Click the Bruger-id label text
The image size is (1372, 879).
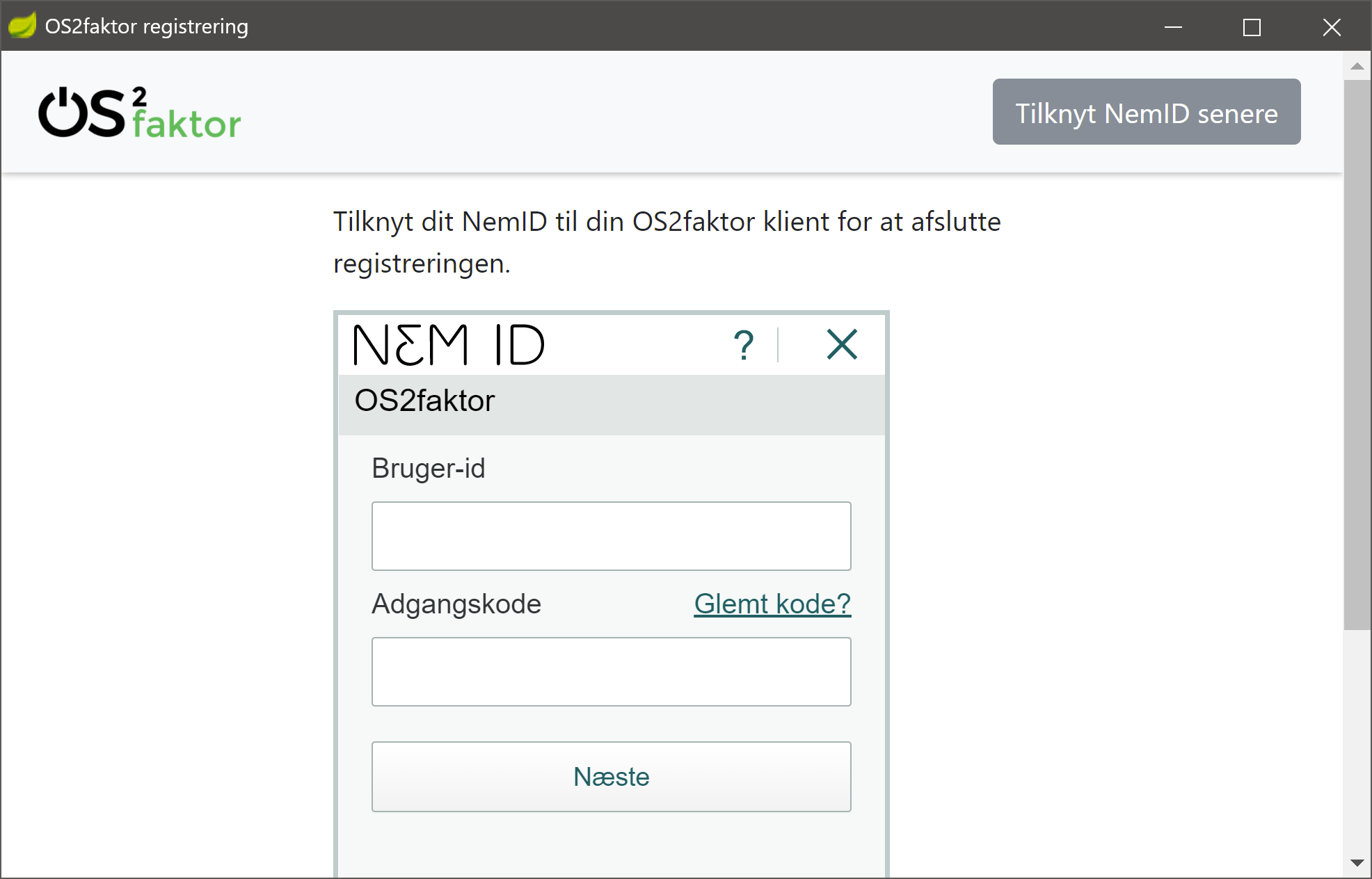click(x=428, y=468)
